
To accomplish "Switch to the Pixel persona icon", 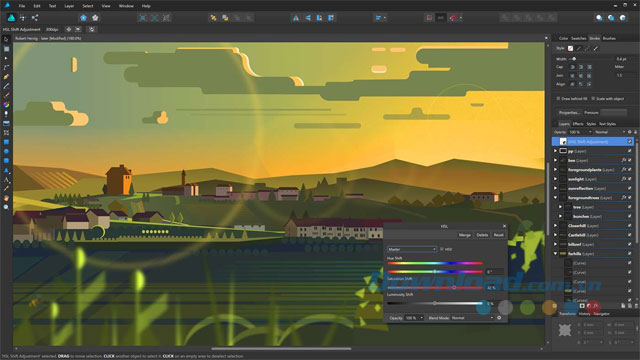I will tap(22, 18).
